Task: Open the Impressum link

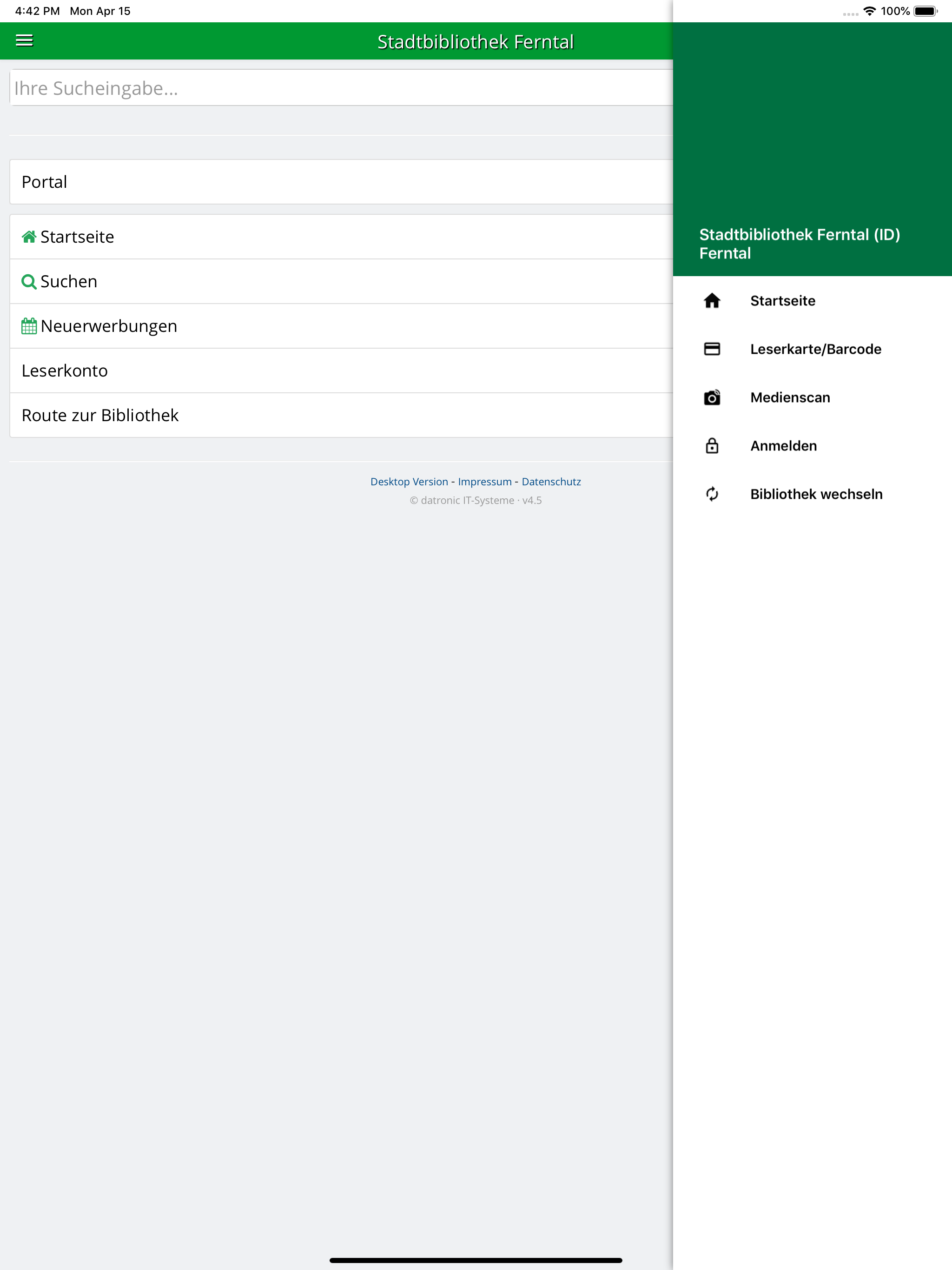Action: (485, 482)
